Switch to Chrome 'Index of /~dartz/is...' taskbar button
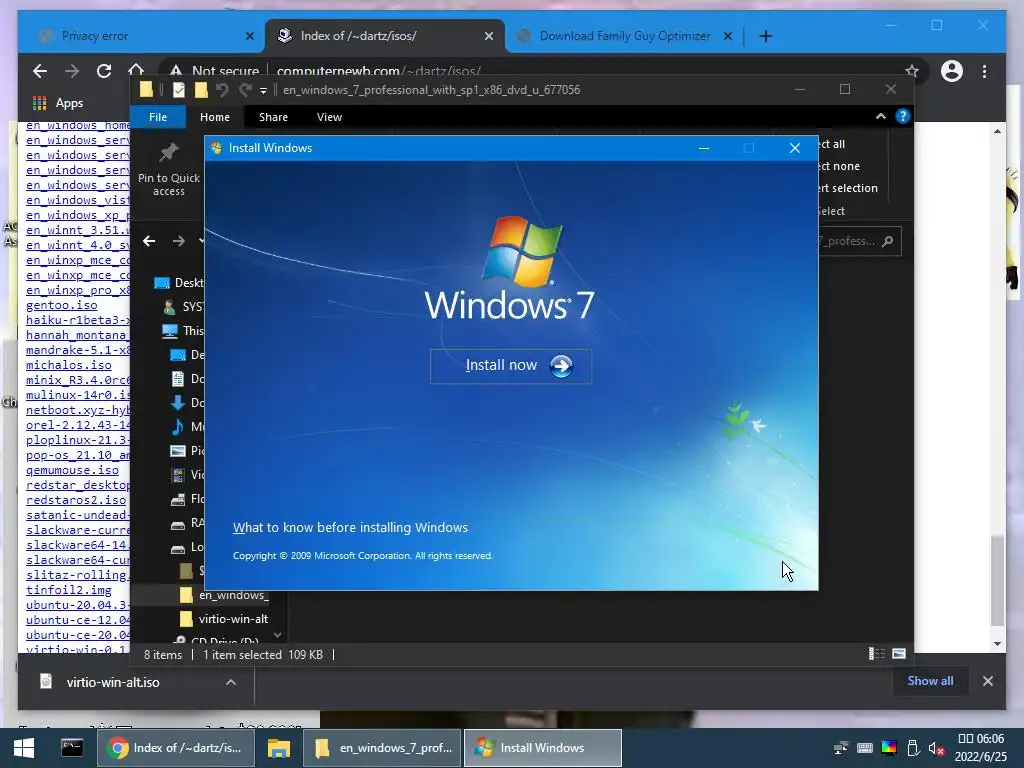 coord(176,748)
